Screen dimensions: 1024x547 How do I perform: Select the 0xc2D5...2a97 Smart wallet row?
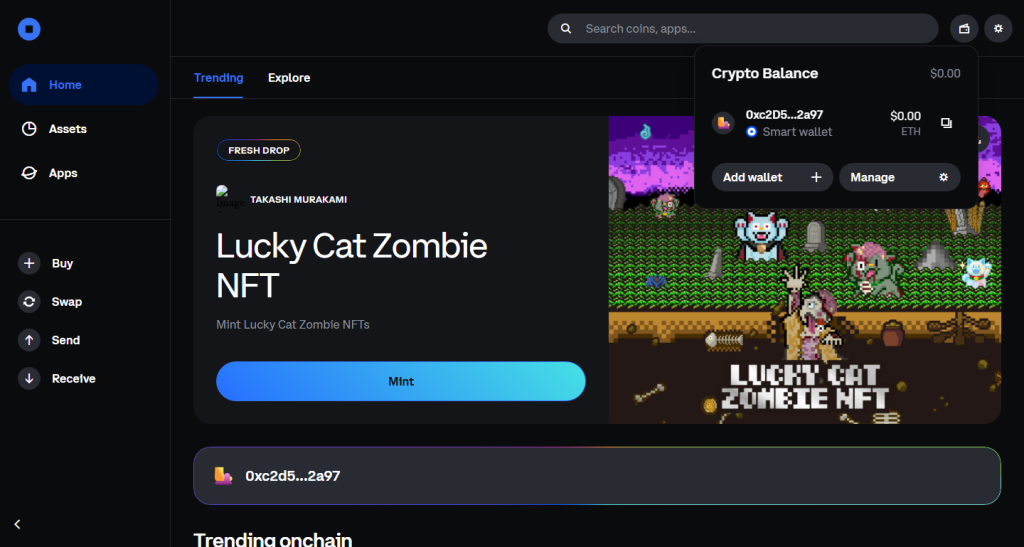click(836, 123)
